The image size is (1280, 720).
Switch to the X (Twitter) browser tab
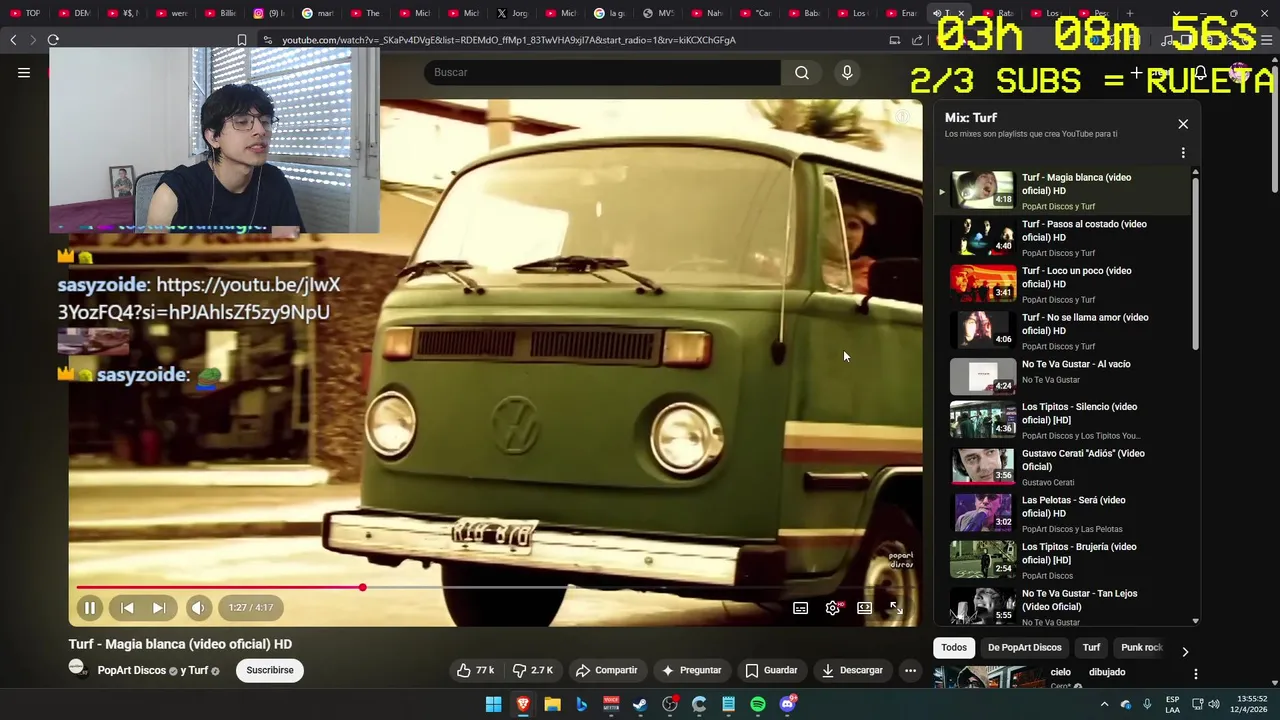(513, 13)
